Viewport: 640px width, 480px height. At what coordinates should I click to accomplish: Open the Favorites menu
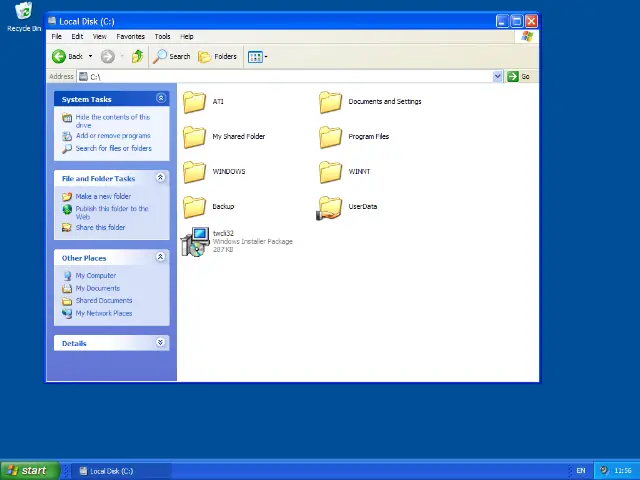pyautogui.click(x=131, y=36)
